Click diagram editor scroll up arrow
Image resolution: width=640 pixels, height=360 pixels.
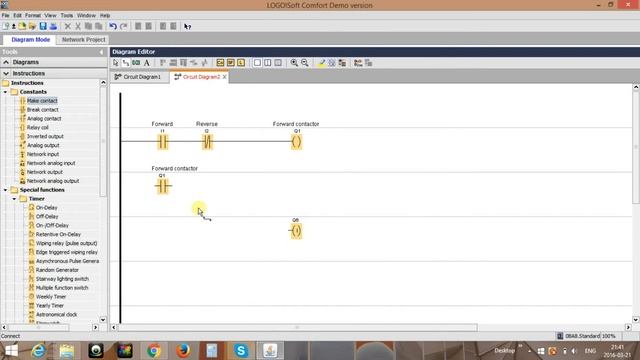point(636,87)
